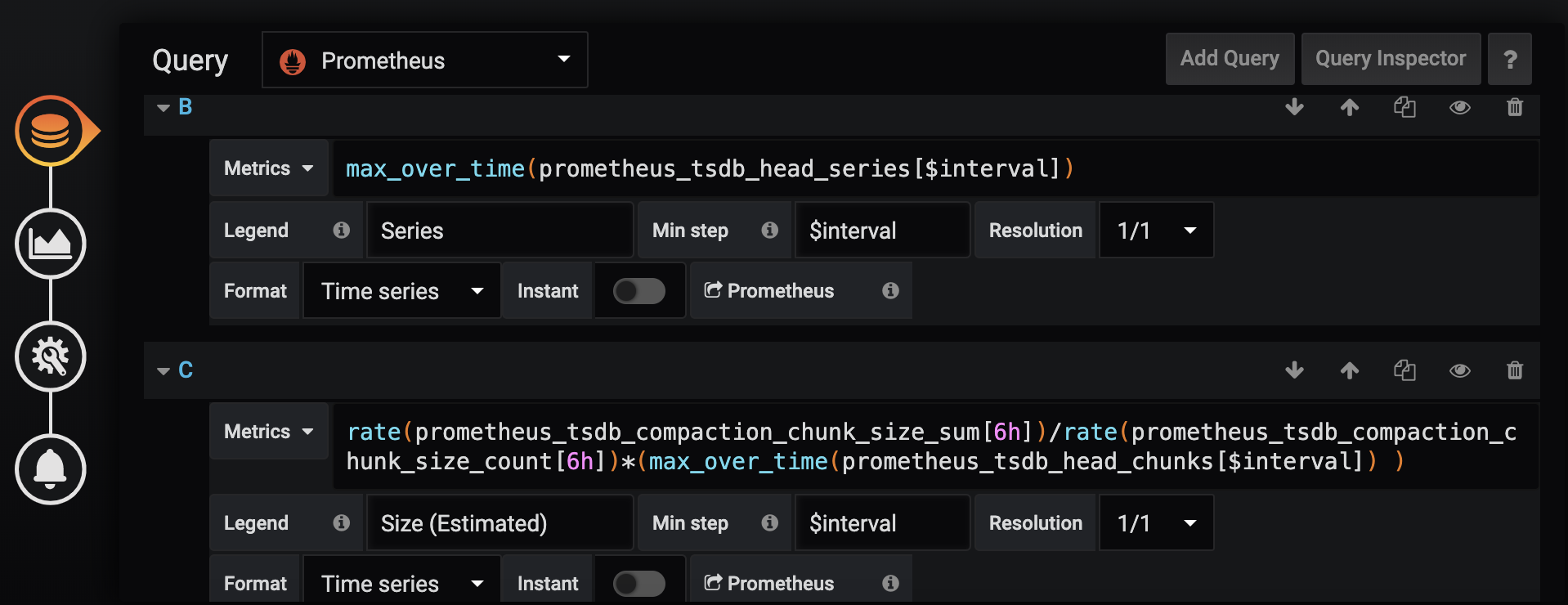
Task: Duplicate query B
Action: click(x=1404, y=107)
